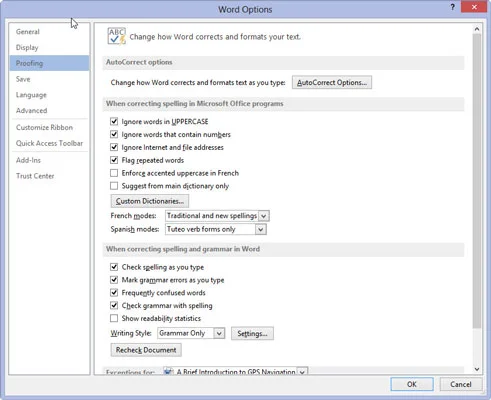Disable Check spelling as you type
Viewport: 491px width, 400px height.
click(114, 267)
